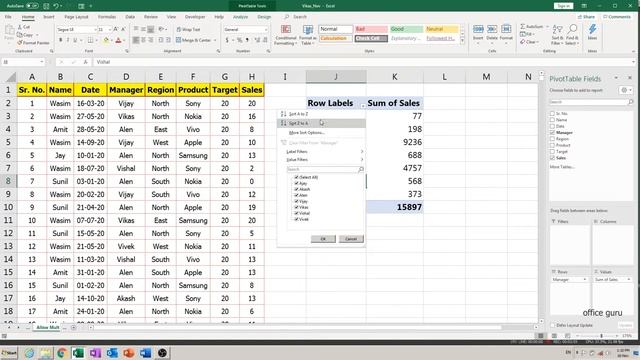Click the percent style icon
The height and width of the screenshot is (360, 640).
(x=240, y=40)
